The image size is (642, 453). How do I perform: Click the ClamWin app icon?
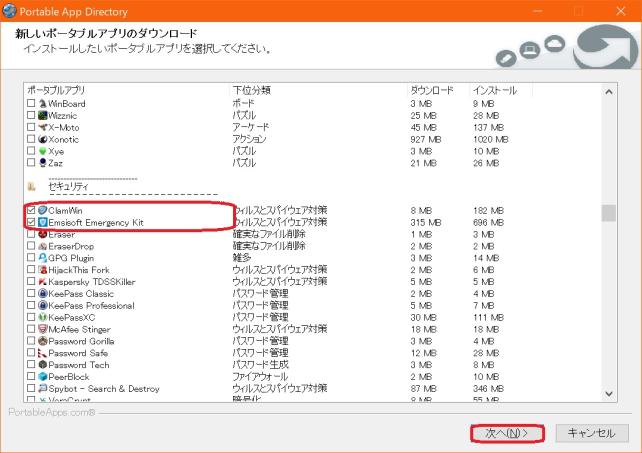(43, 210)
